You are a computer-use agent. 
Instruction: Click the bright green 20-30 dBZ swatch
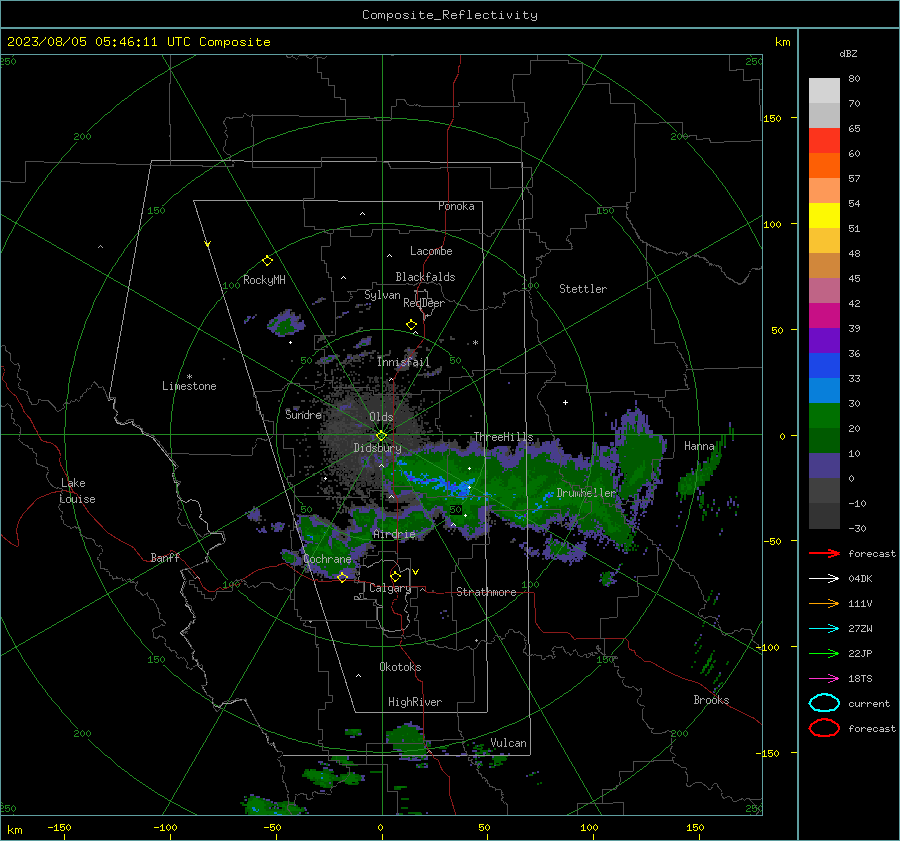[824, 416]
